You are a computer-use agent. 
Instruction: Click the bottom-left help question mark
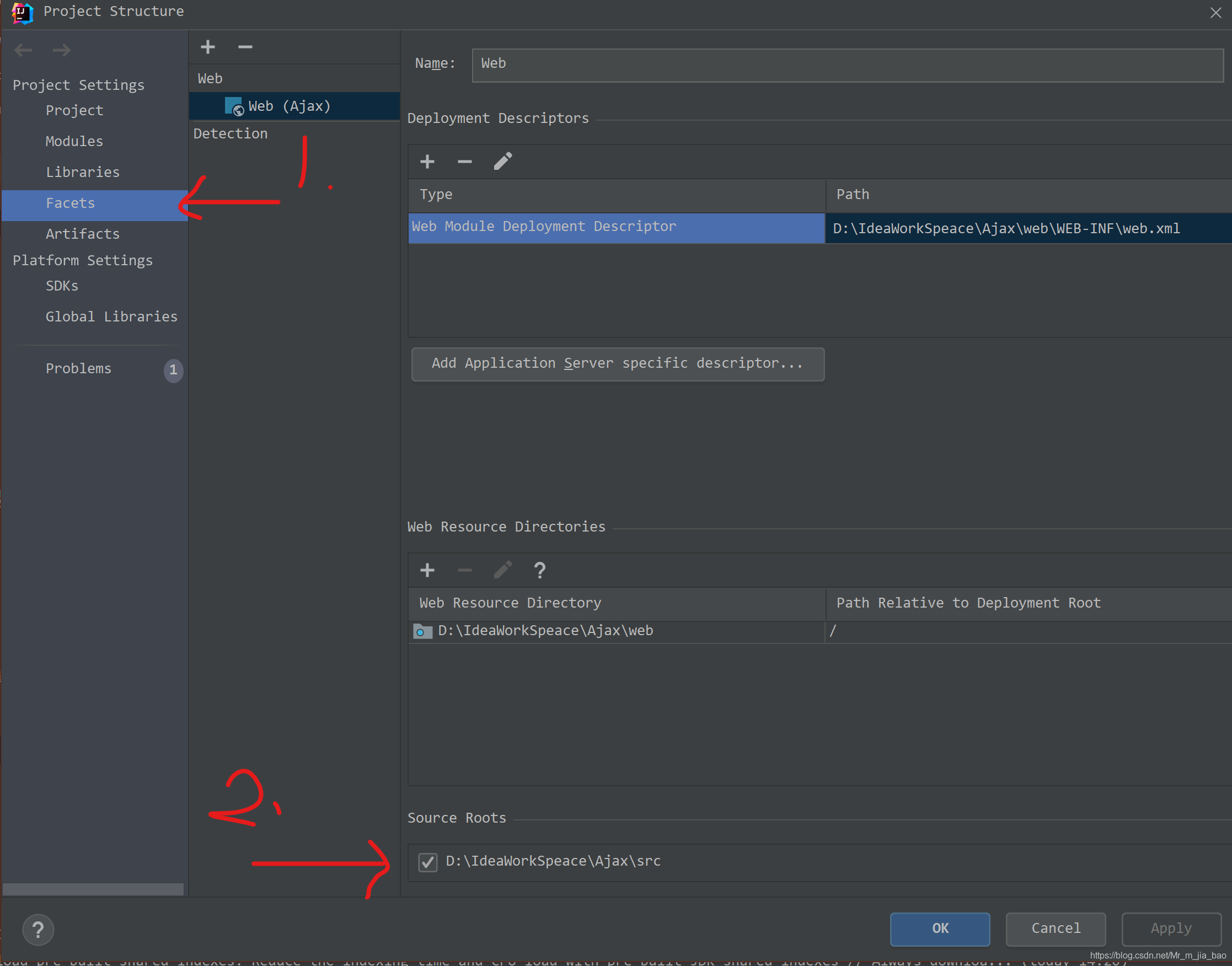pyautogui.click(x=38, y=929)
